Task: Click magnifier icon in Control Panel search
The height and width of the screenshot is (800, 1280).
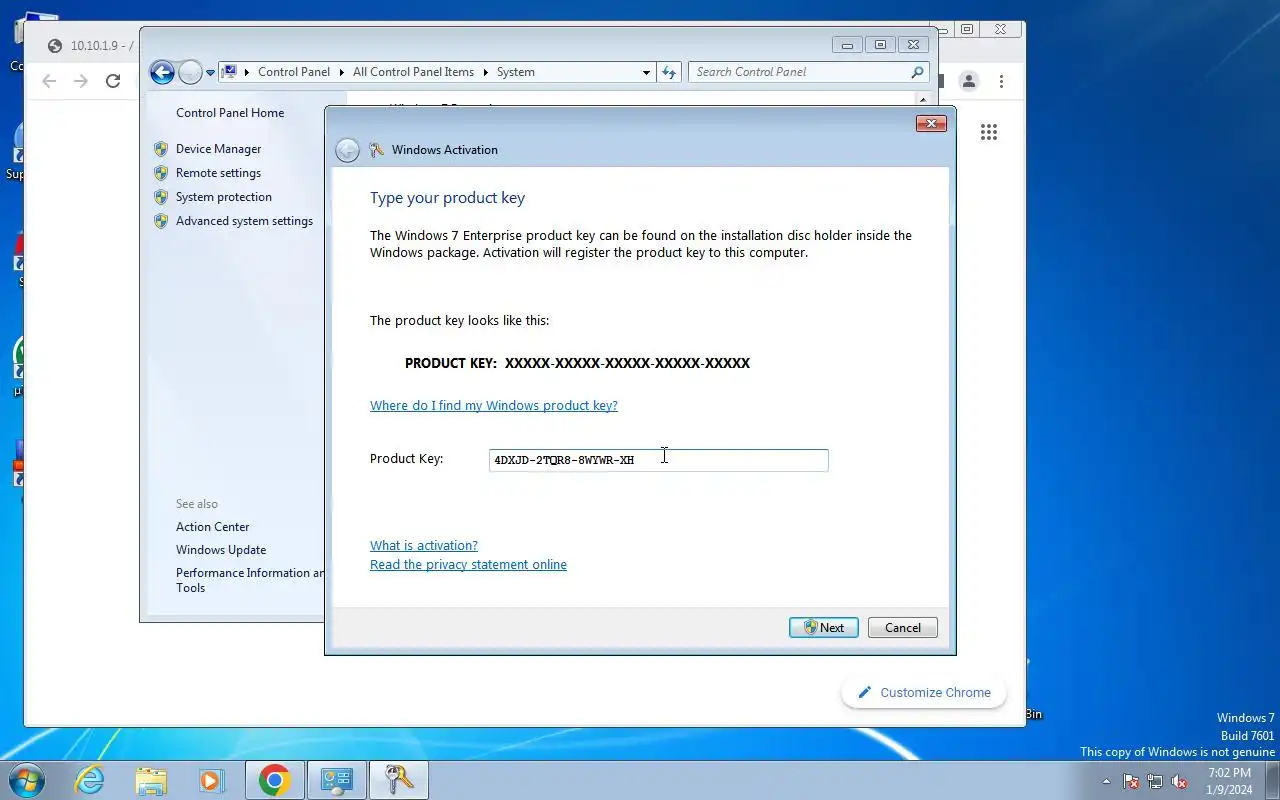Action: 916,72
